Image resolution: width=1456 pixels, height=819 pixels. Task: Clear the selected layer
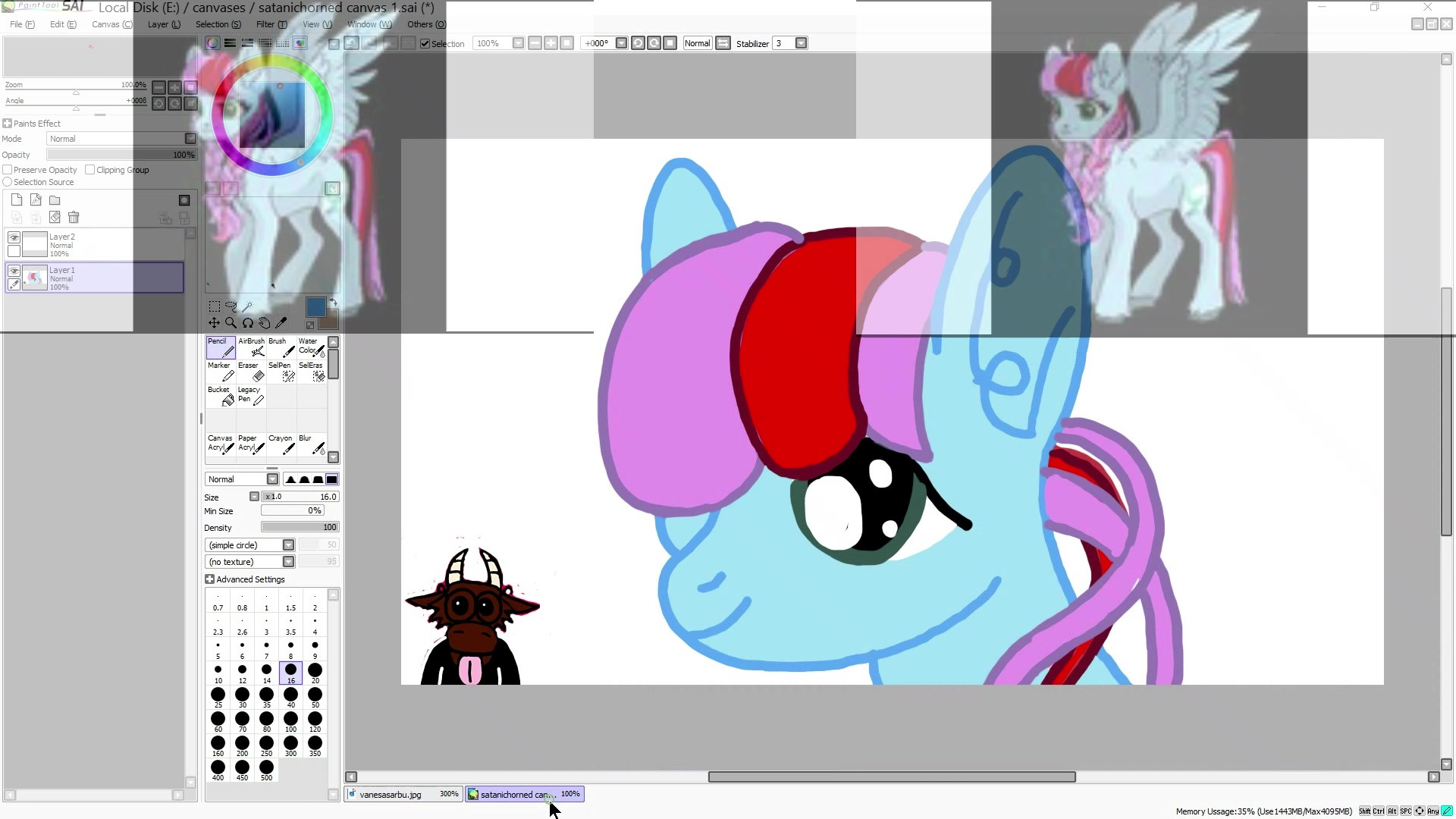pyautogui.click(x=55, y=218)
